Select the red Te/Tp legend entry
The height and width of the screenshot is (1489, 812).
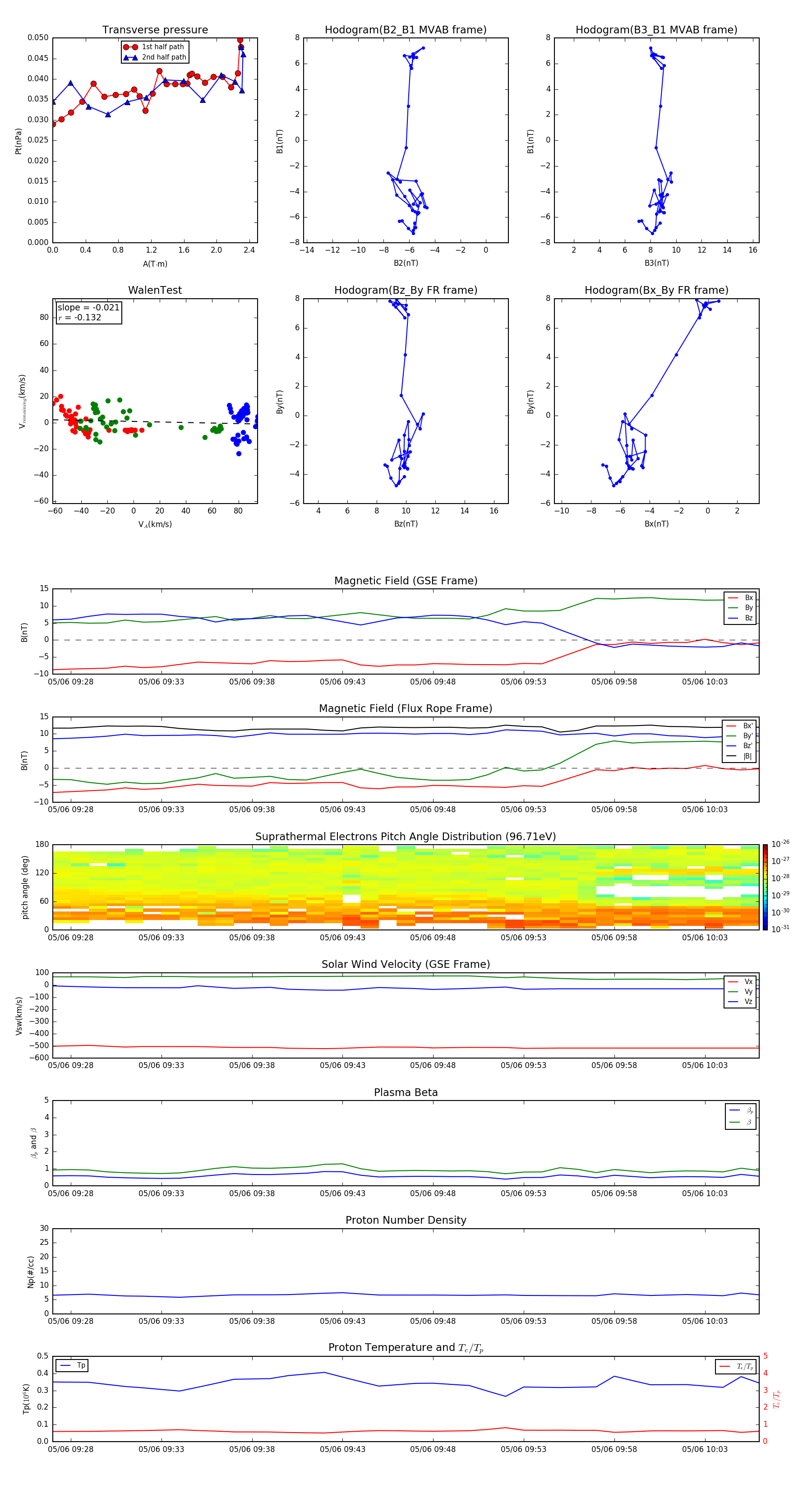pos(736,1366)
